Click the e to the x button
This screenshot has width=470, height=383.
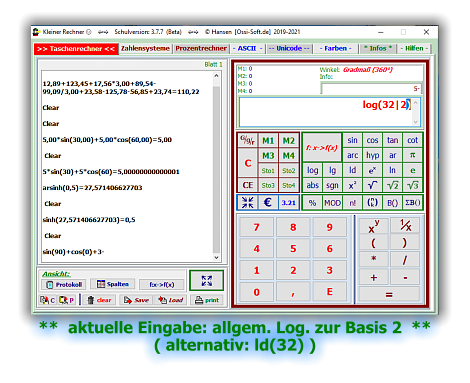(x=372, y=170)
